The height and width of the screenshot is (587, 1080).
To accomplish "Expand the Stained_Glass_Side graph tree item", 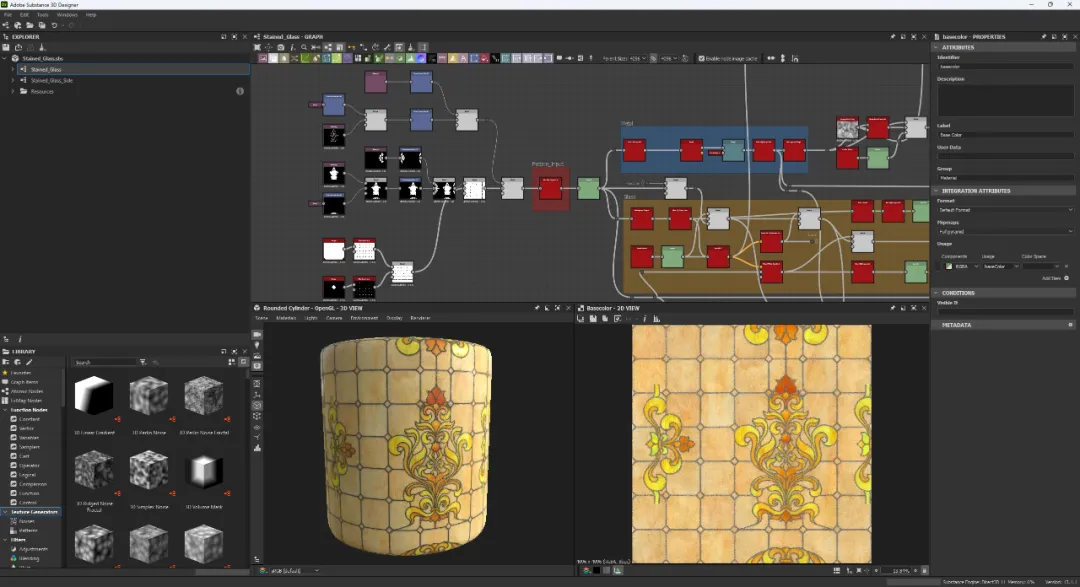I will click(12, 80).
